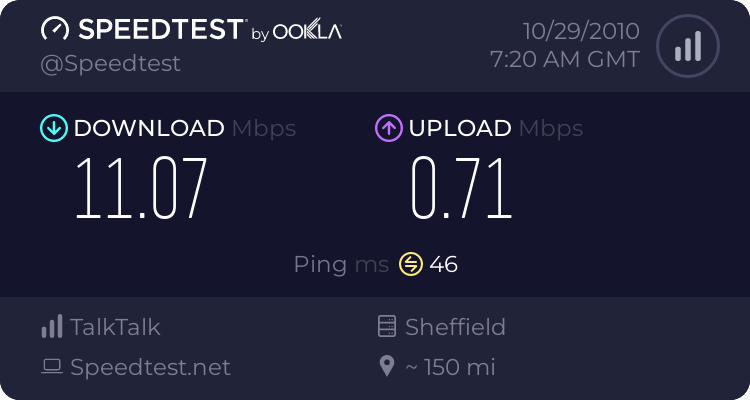This screenshot has width=750, height=400.
Task: Click the yellow ping icon
Action: click(411, 264)
